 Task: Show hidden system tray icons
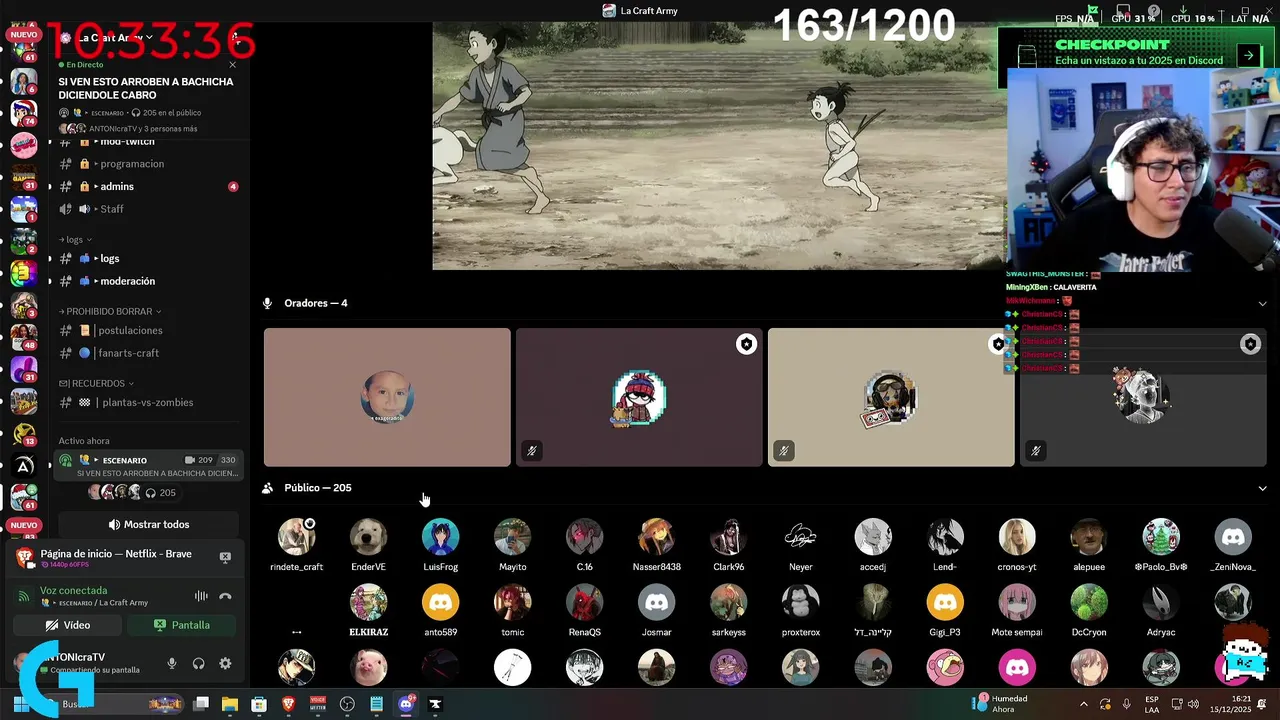point(1084,704)
